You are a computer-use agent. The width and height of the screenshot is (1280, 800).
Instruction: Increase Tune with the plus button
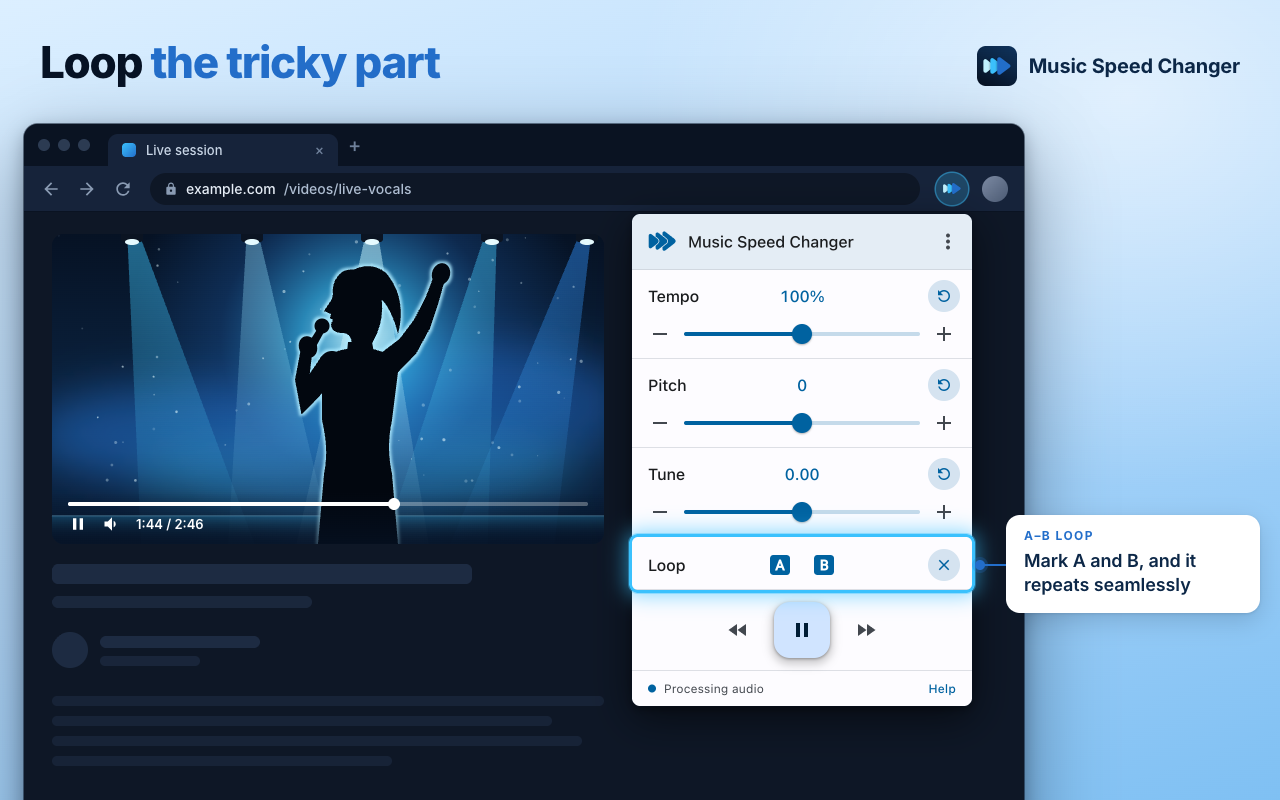click(944, 512)
